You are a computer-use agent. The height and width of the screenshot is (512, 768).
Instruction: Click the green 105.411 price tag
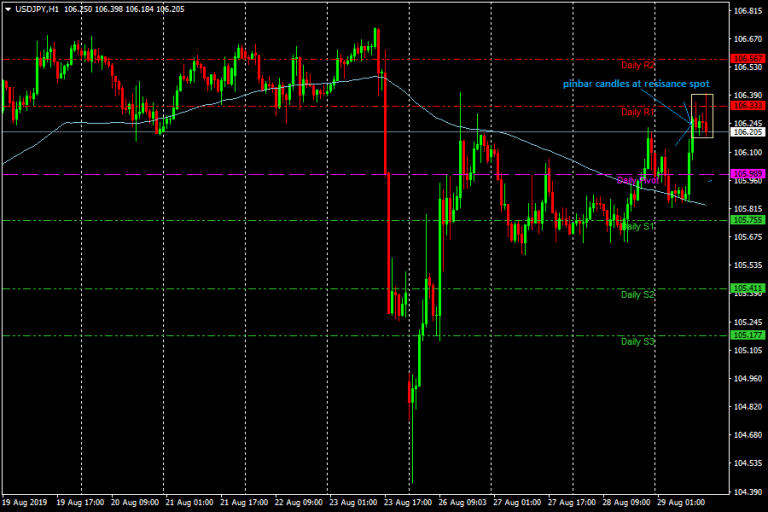747,288
